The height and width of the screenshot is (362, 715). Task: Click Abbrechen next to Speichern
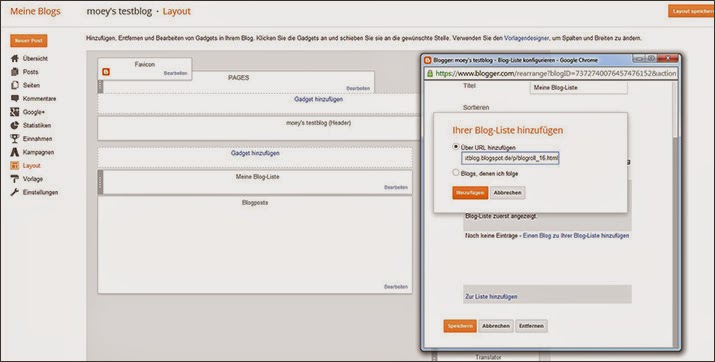496,326
